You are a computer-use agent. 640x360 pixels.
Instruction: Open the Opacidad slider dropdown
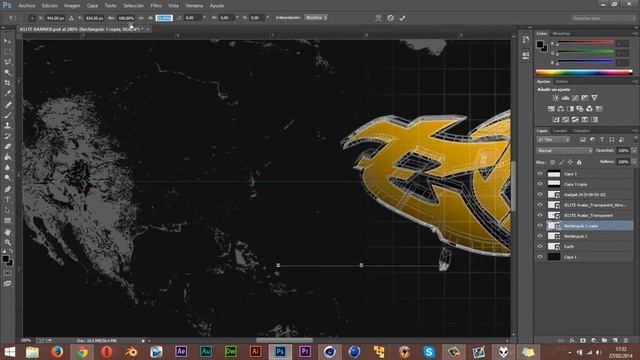pos(634,151)
